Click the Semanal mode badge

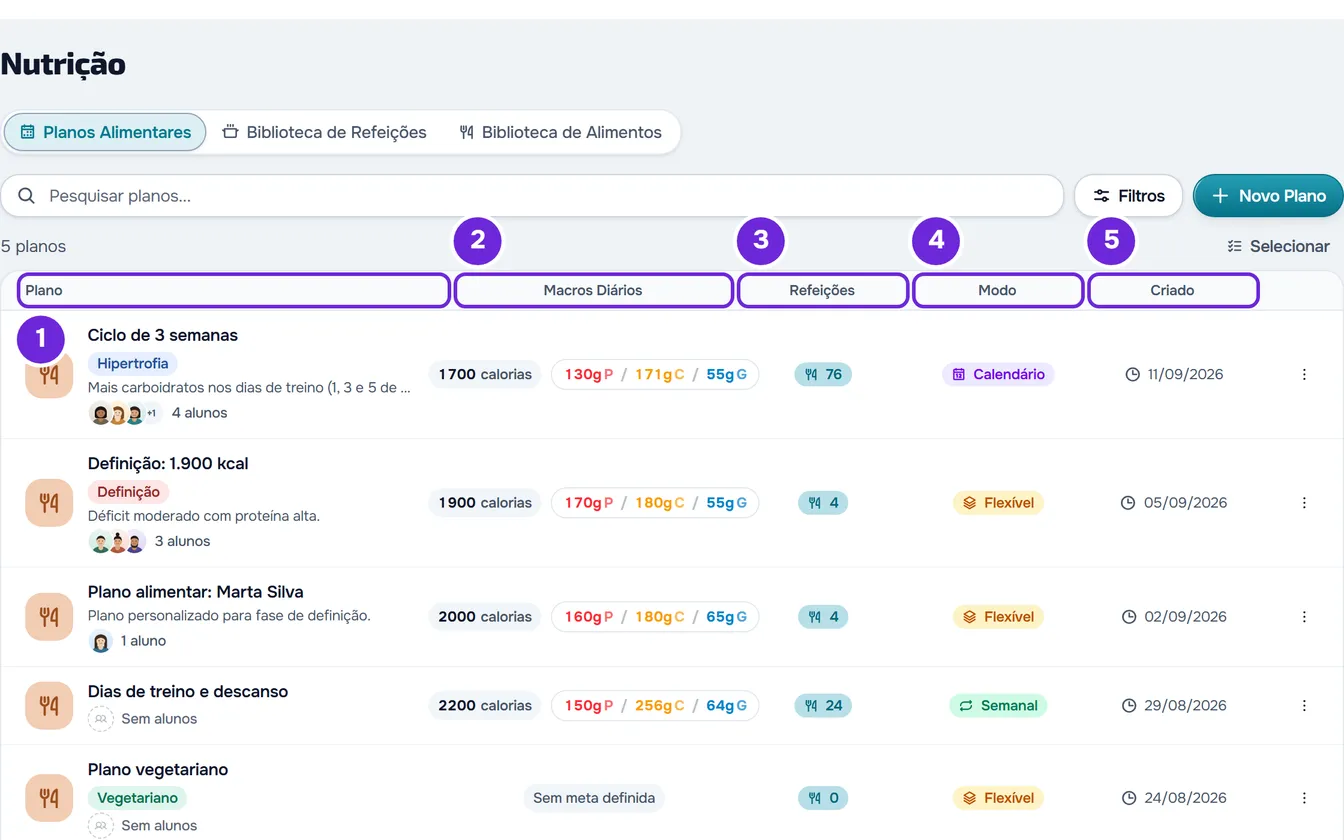998,705
